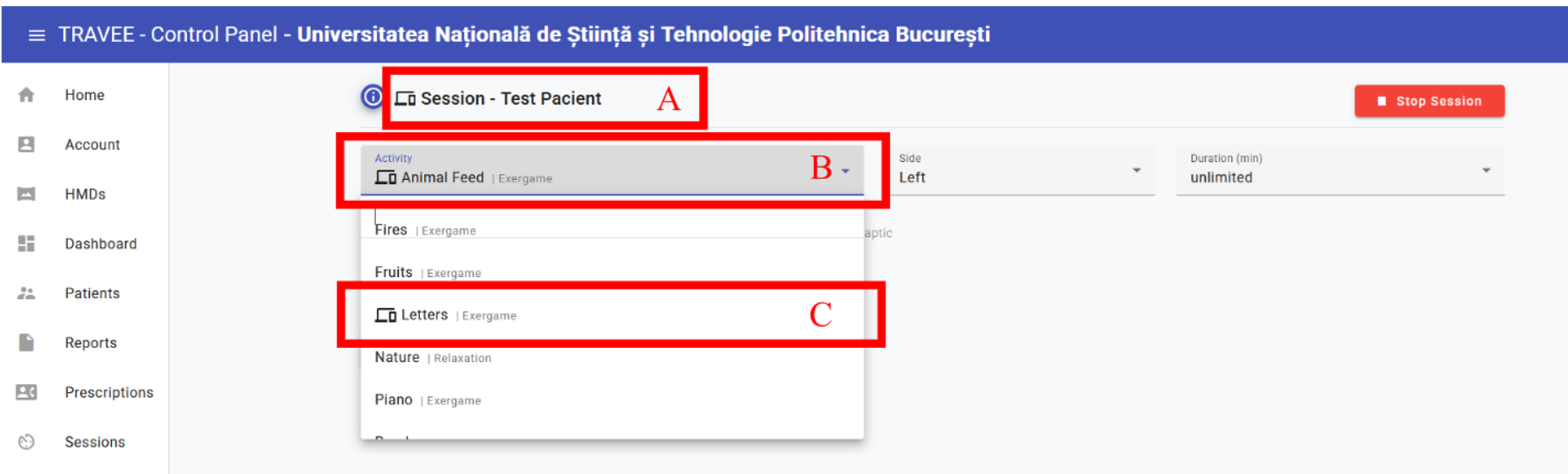
Task: Click the Account profile icon
Action: (x=27, y=145)
